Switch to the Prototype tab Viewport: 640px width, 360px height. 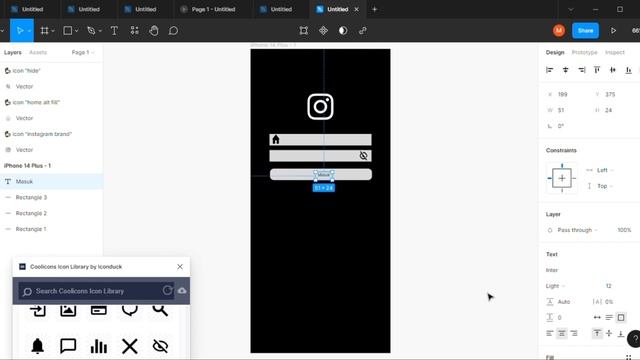point(584,53)
